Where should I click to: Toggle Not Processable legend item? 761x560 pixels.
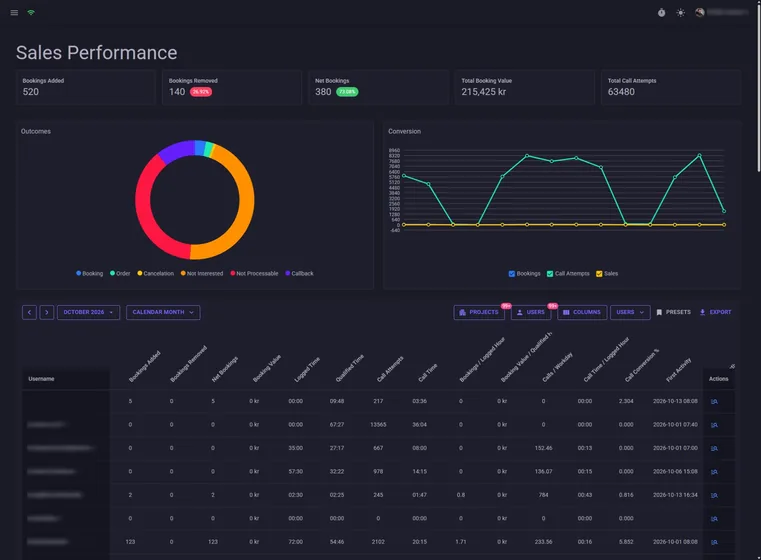point(254,273)
